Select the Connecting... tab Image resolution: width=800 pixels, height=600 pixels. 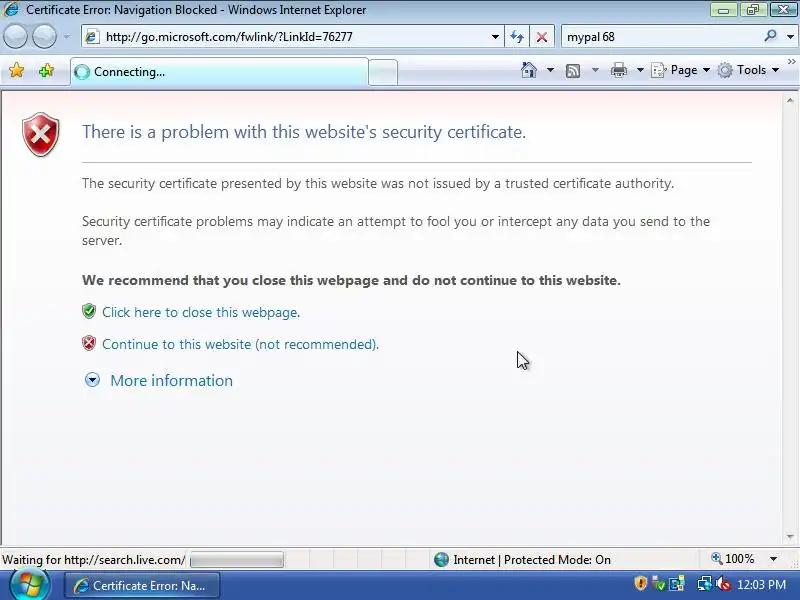(219, 72)
